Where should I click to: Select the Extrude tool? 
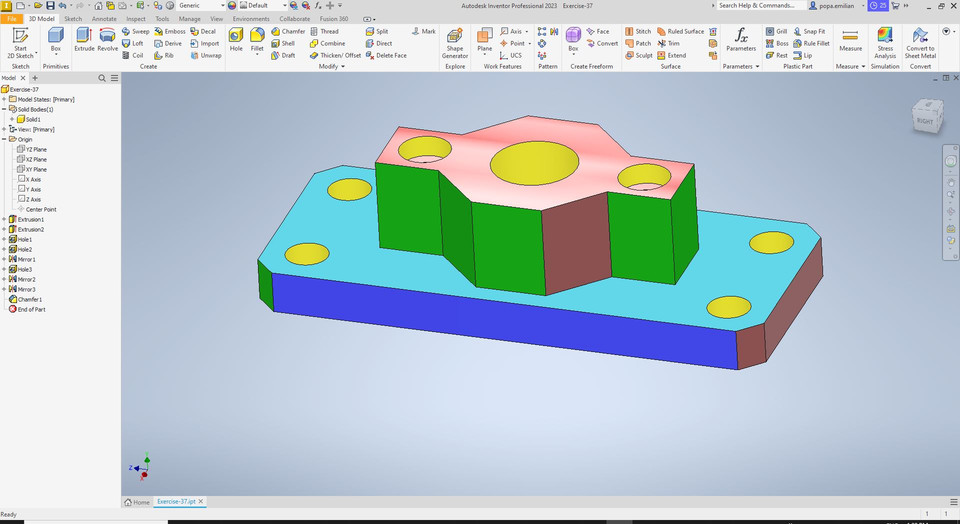pyautogui.click(x=84, y=40)
